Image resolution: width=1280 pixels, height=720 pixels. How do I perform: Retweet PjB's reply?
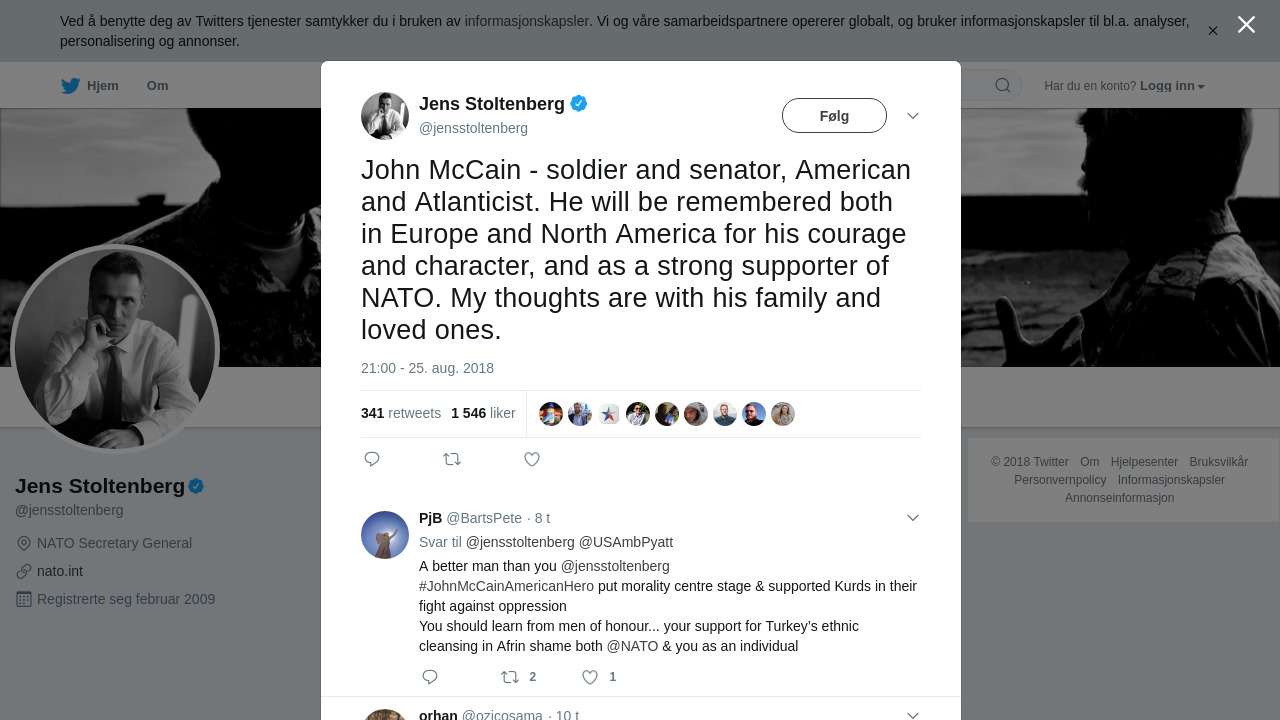pos(510,677)
